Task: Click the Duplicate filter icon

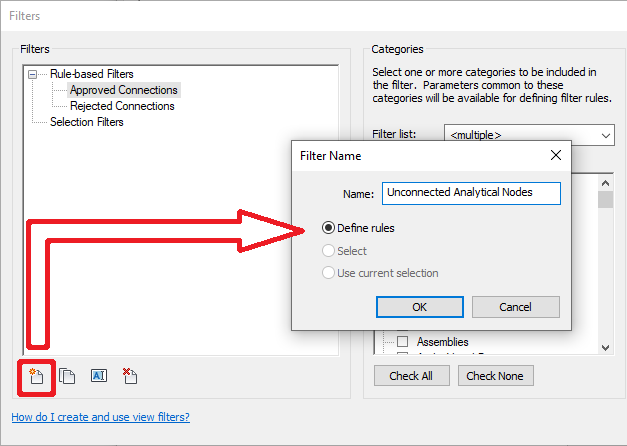Action: click(x=67, y=376)
